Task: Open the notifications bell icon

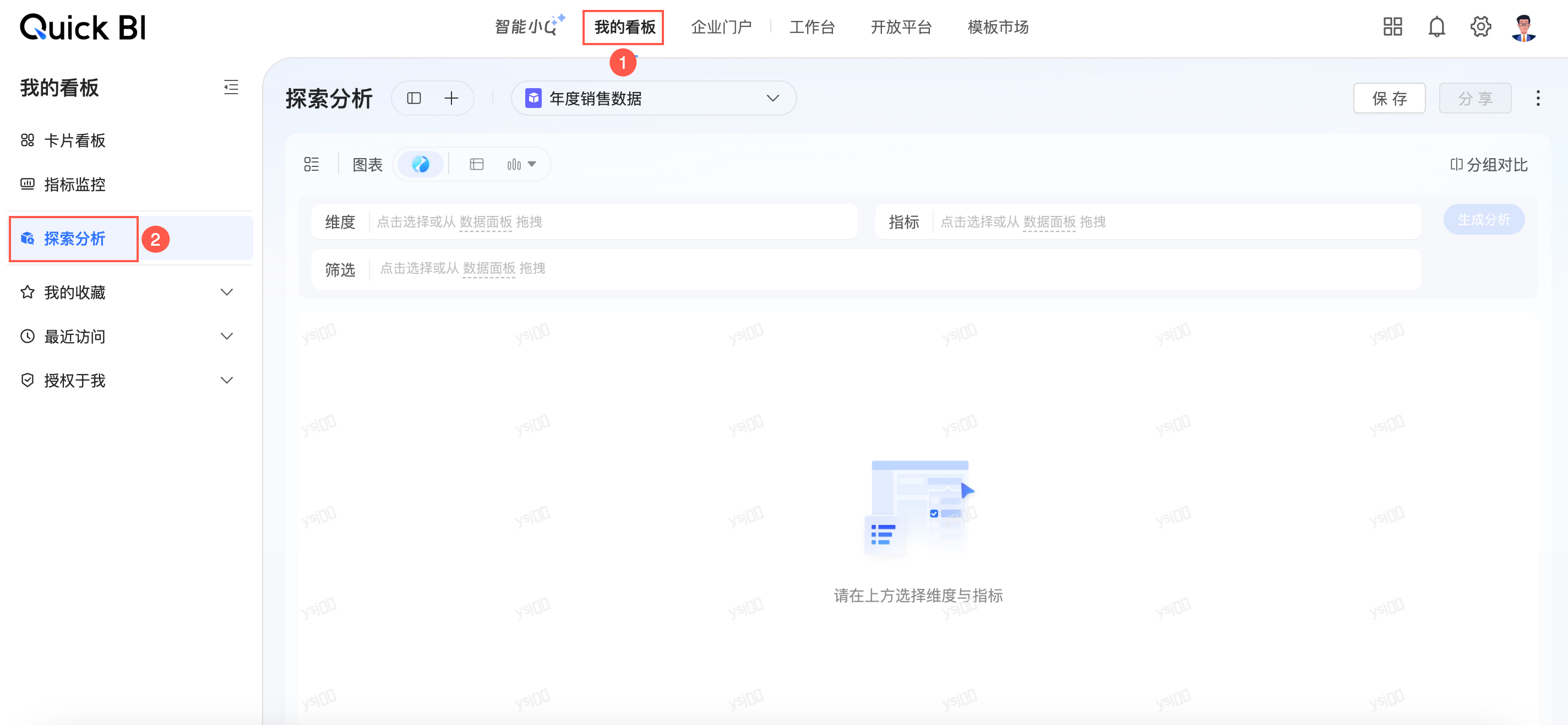Action: click(x=1436, y=27)
